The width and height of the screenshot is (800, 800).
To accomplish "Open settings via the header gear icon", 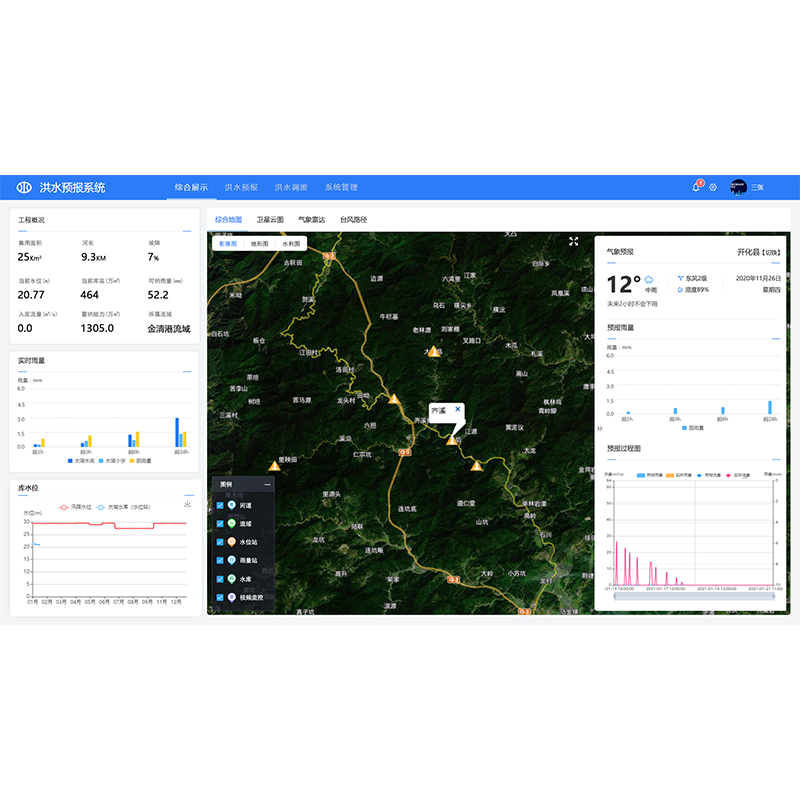I will (713, 187).
